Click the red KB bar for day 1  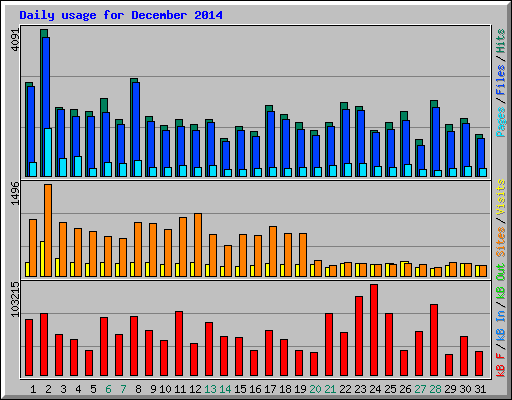29,348
